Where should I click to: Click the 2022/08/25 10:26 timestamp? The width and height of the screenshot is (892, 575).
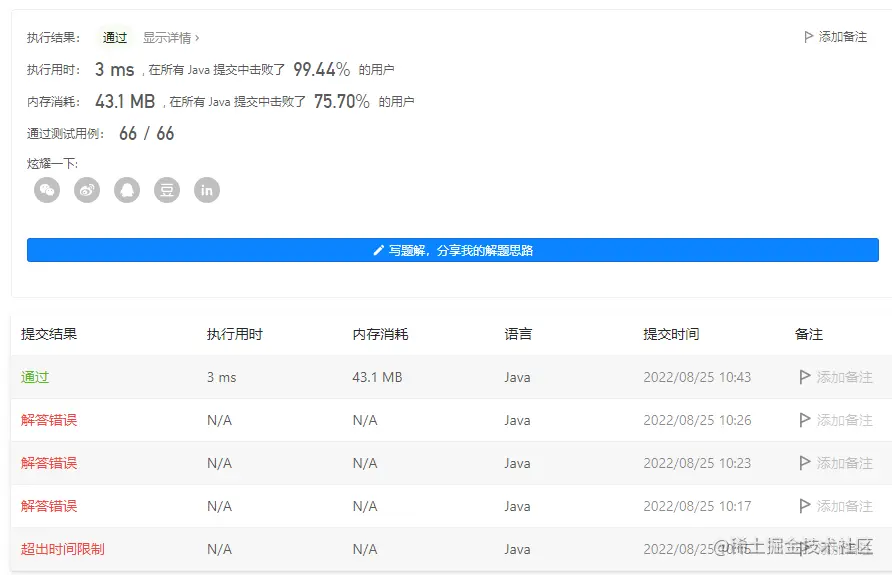click(697, 420)
